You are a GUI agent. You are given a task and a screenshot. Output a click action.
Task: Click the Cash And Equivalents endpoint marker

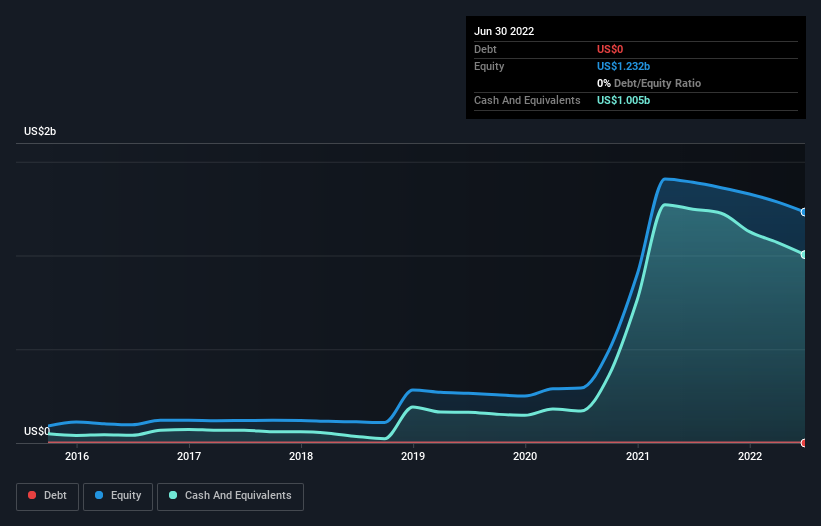(x=804, y=254)
